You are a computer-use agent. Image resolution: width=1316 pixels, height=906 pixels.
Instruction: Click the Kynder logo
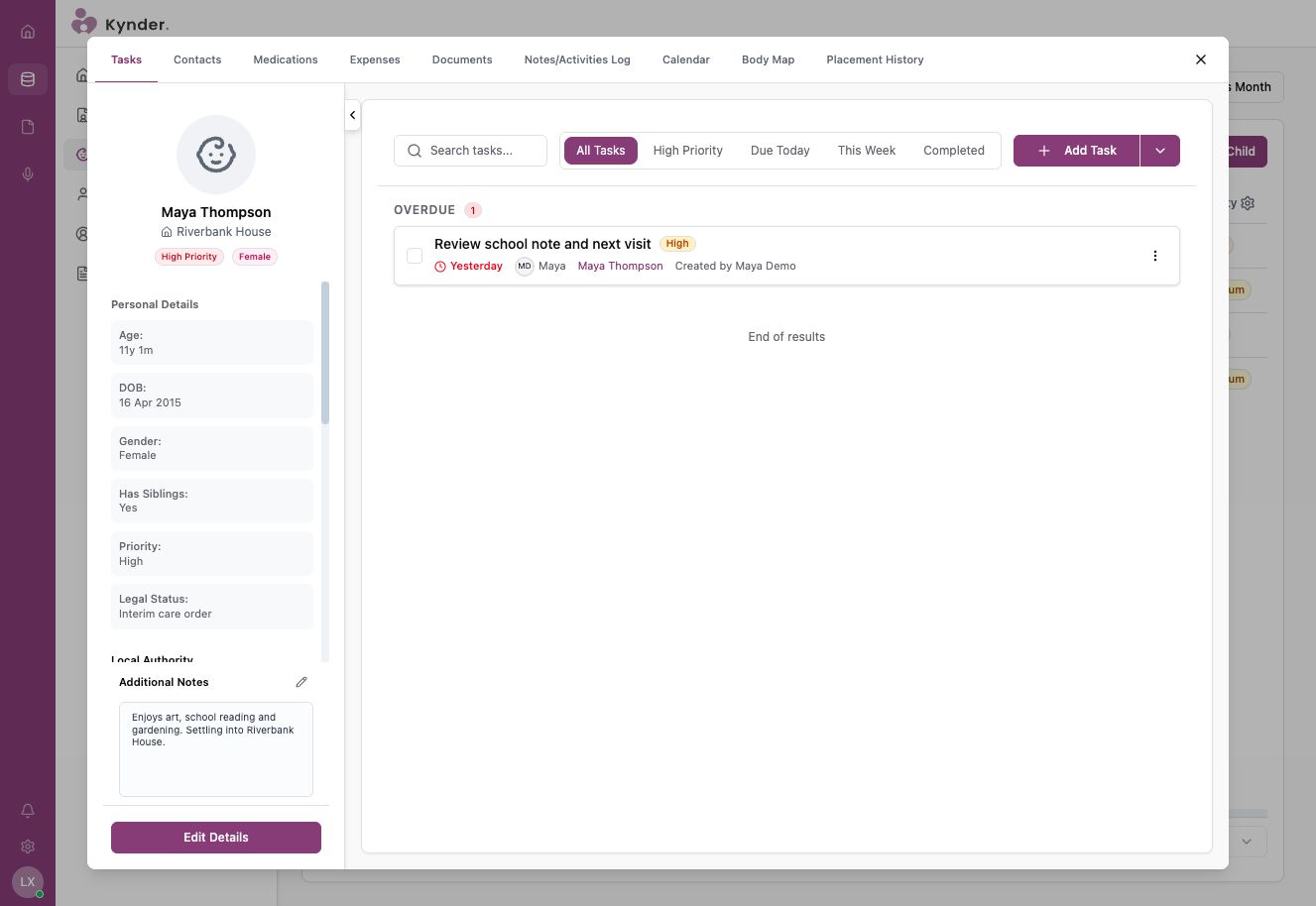point(120,22)
